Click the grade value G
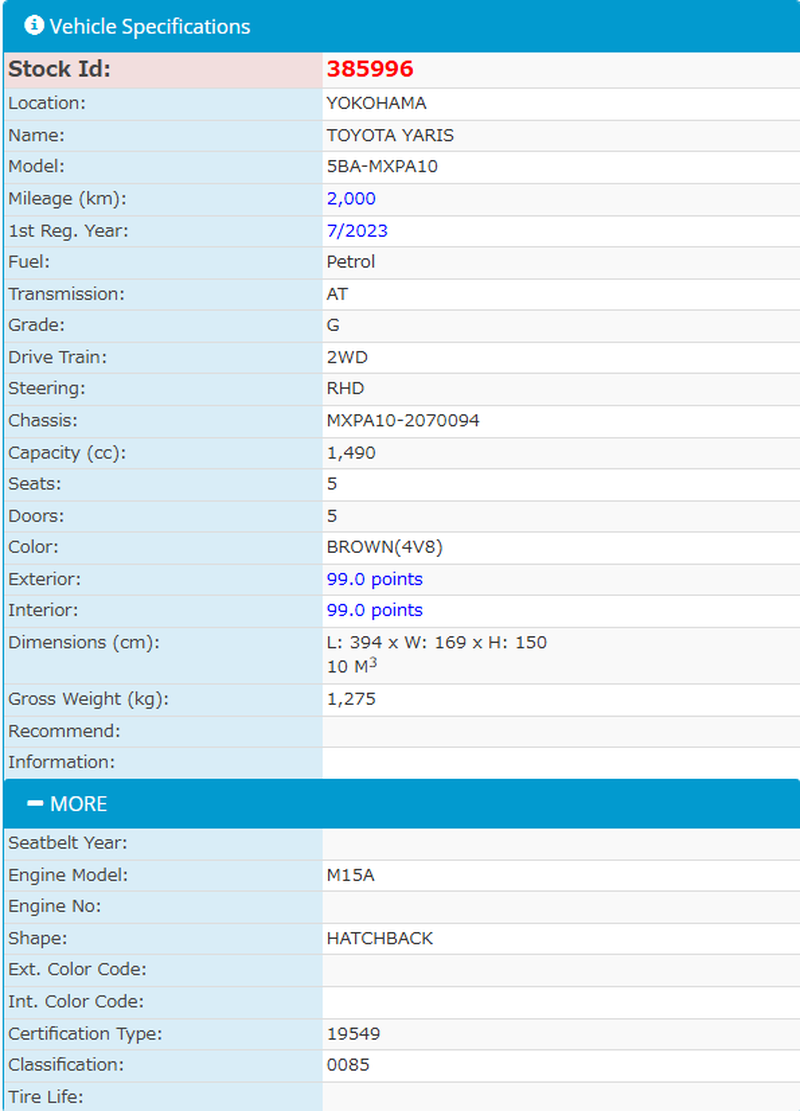The height and width of the screenshot is (1111, 800). (x=333, y=325)
